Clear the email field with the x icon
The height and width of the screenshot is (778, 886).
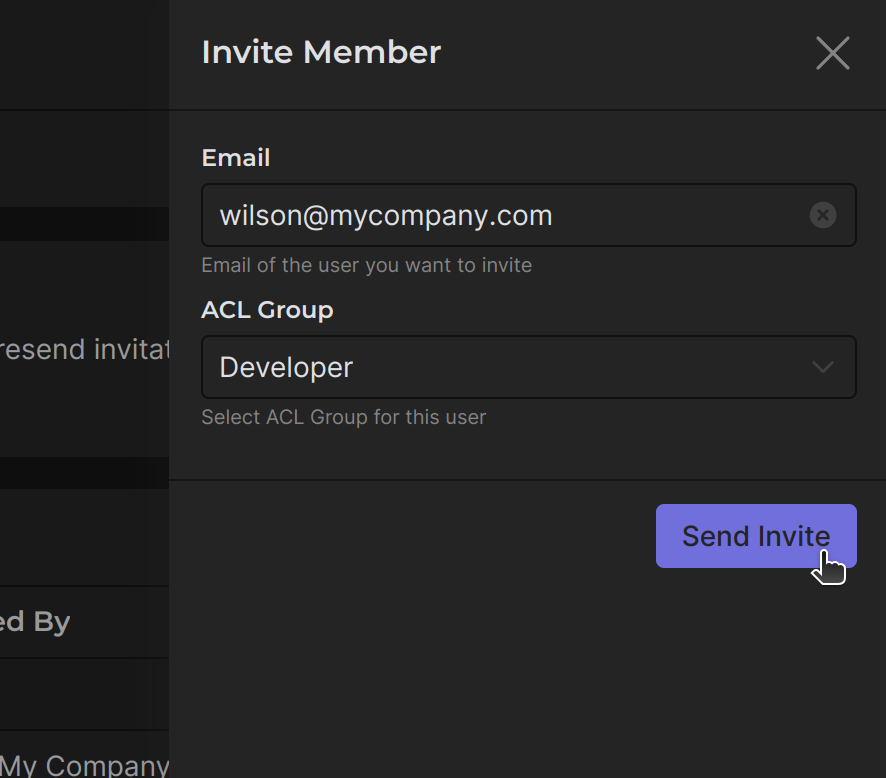(x=822, y=215)
